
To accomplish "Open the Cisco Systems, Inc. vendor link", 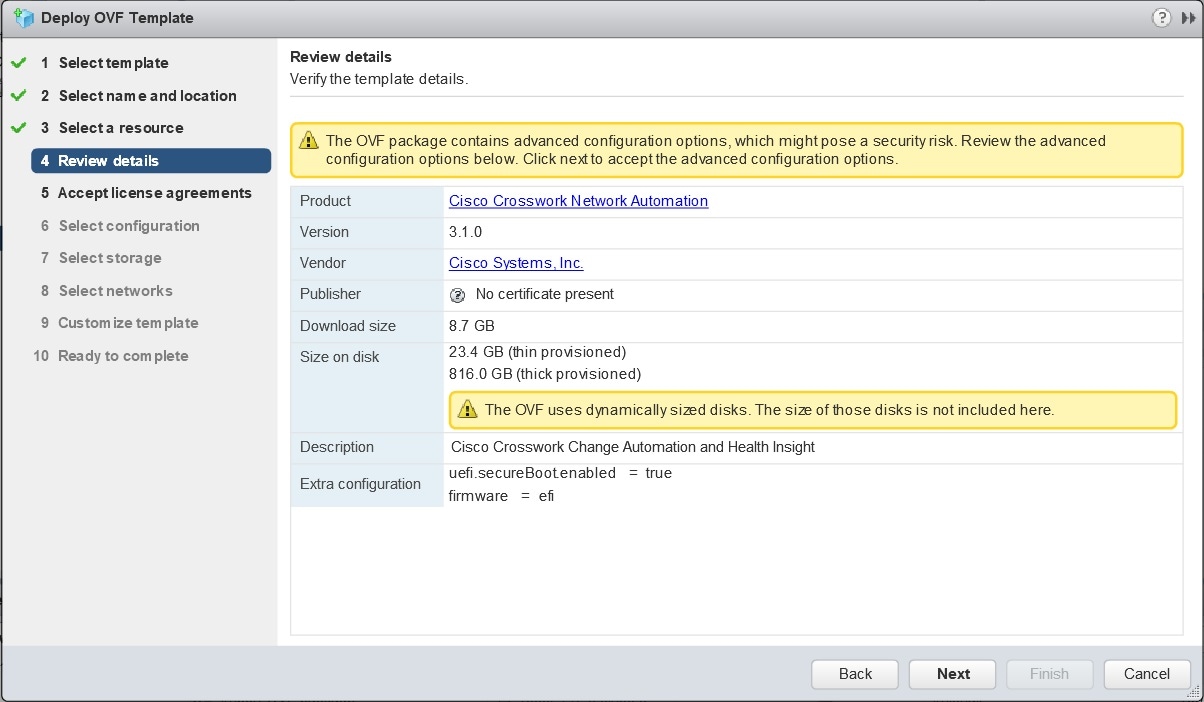I will tap(516, 263).
